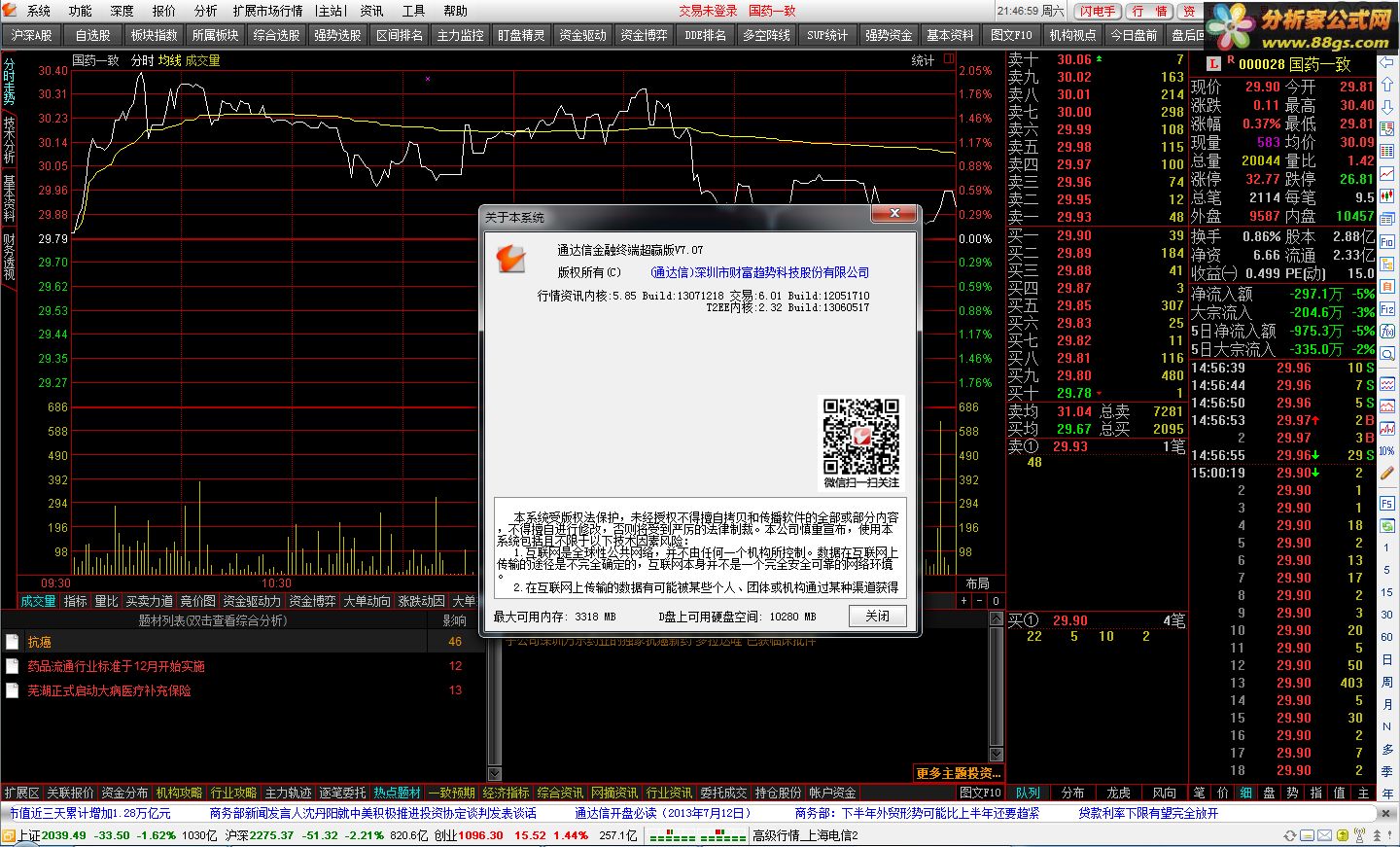Image resolution: width=1400 pixels, height=847 pixels.
Task: Open the red line chart icon in sidebar
Action: tap(1387, 173)
